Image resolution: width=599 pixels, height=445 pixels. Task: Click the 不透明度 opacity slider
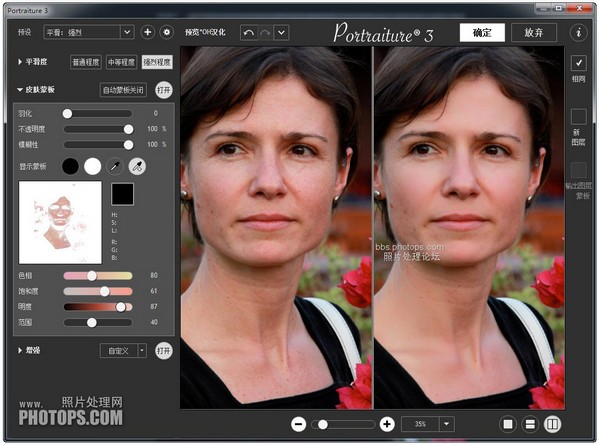point(98,129)
